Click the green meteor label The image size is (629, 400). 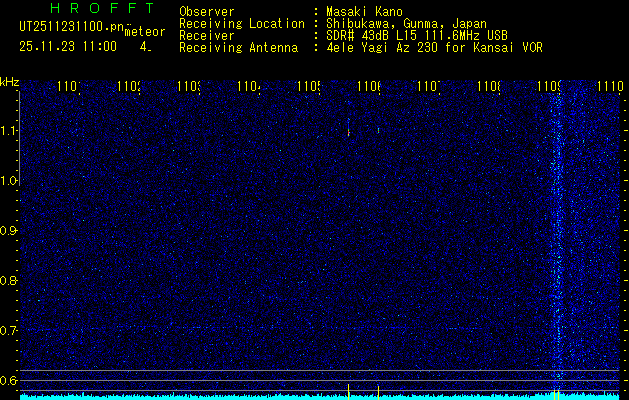point(144,33)
